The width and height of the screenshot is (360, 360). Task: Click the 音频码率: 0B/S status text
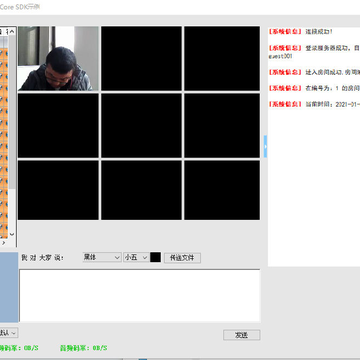click(84, 348)
